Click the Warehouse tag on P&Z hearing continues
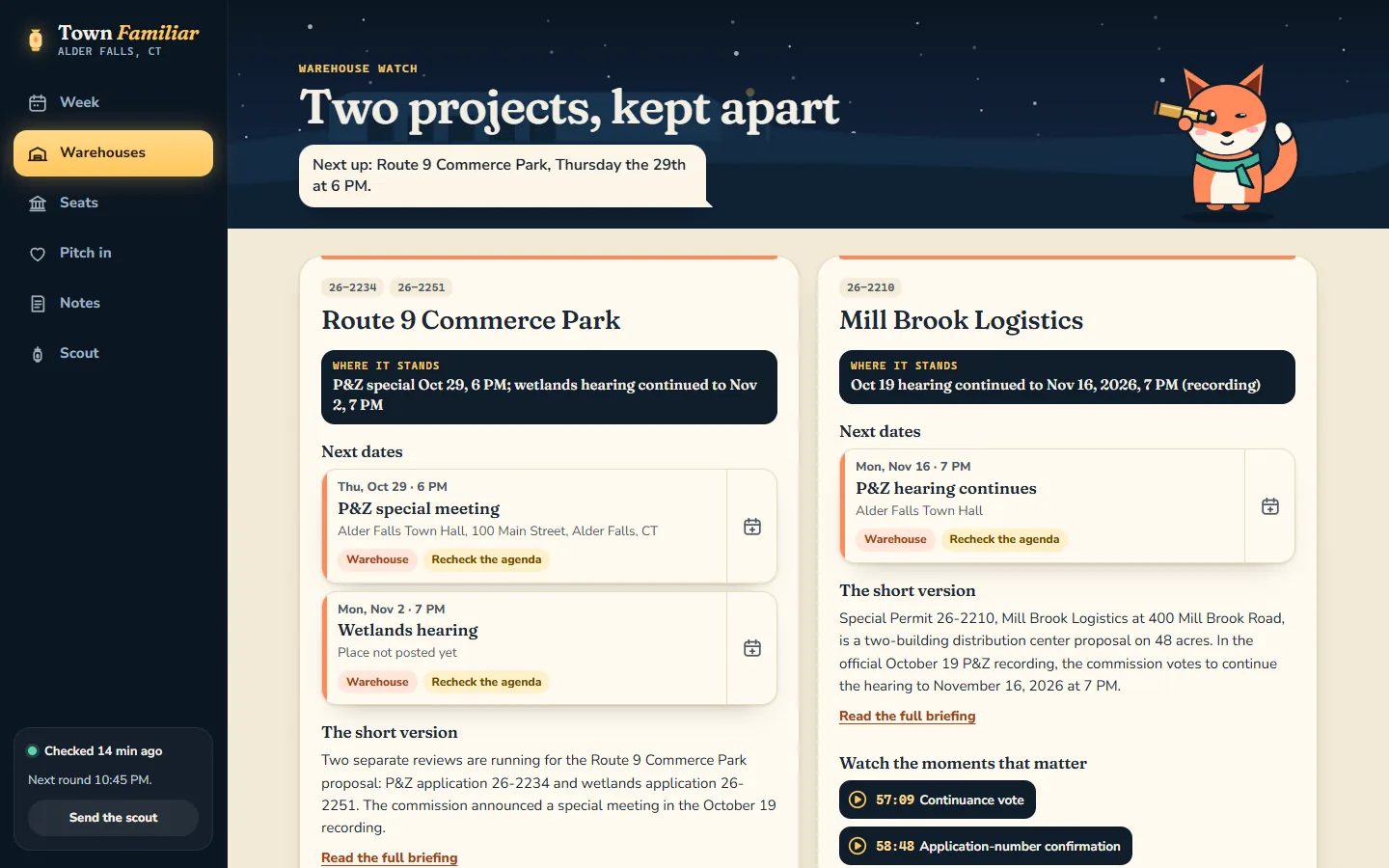This screenshot has height=868, width=1389. pyautogui.click(x=895, y=539)
